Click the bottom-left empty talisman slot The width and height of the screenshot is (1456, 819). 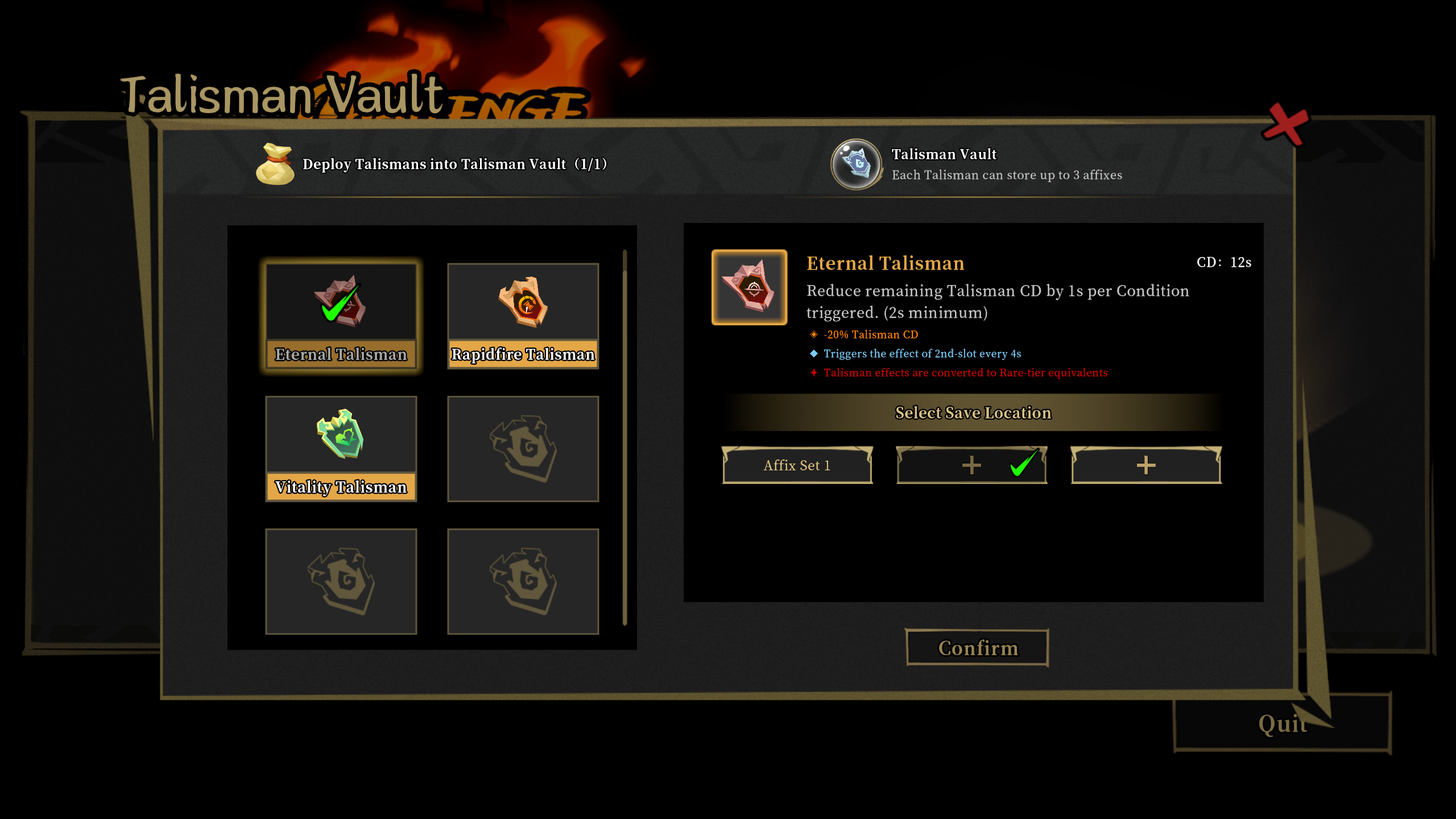[x=341, y=581]
